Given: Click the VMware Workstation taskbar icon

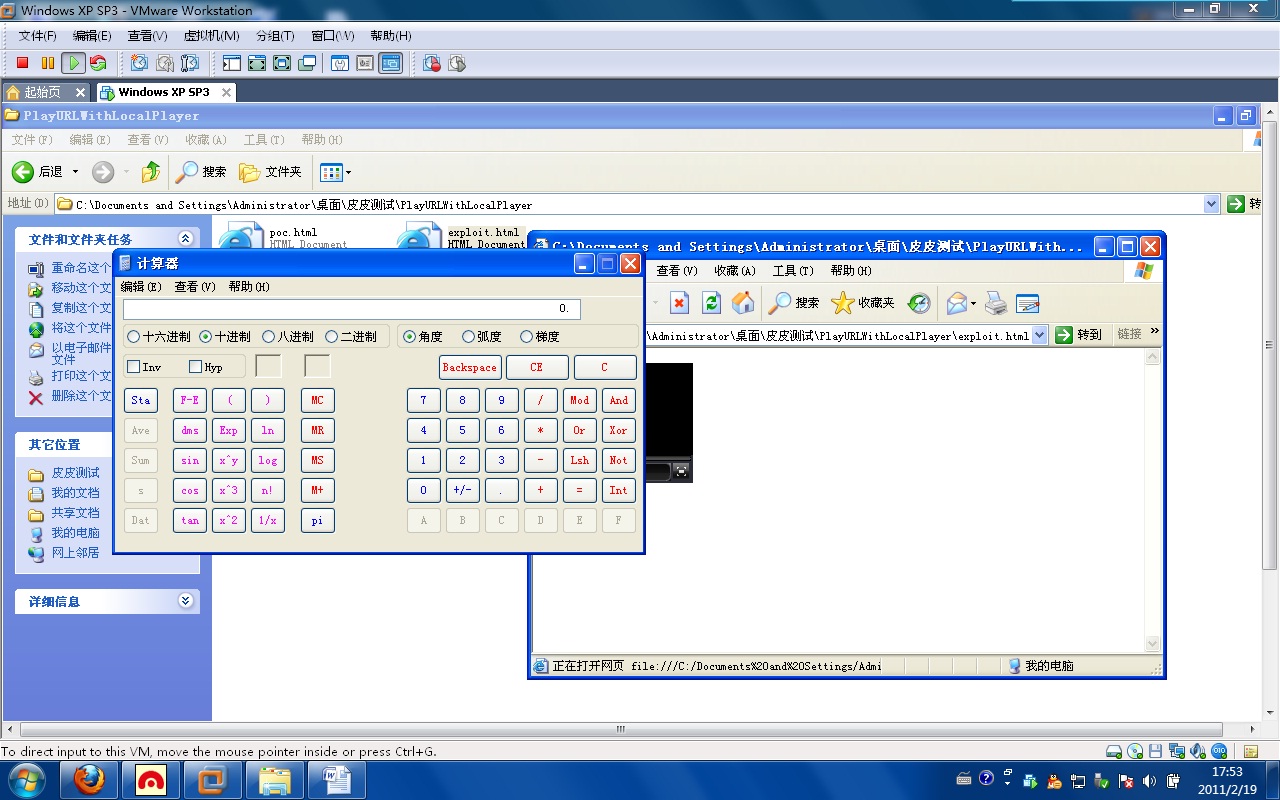Looking at the screenshot, I should click(x=213, y=780).
